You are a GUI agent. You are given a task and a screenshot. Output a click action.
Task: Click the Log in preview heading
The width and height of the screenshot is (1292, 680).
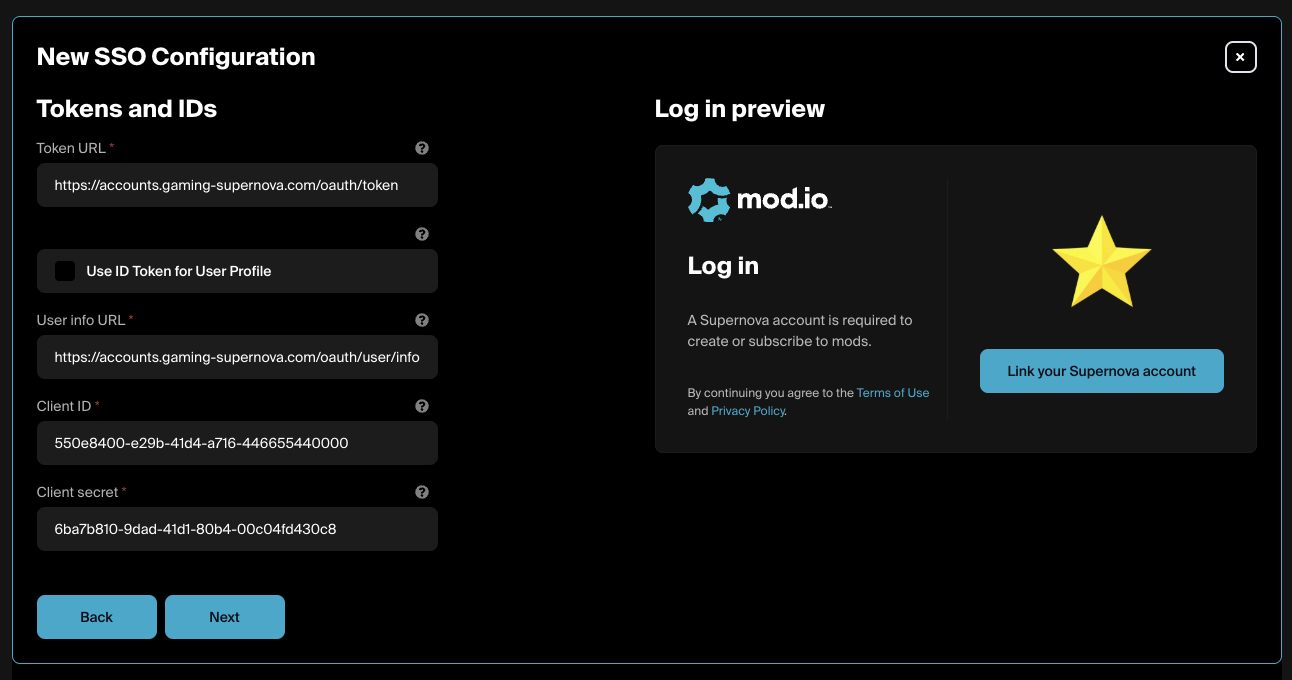coord(740,109)
